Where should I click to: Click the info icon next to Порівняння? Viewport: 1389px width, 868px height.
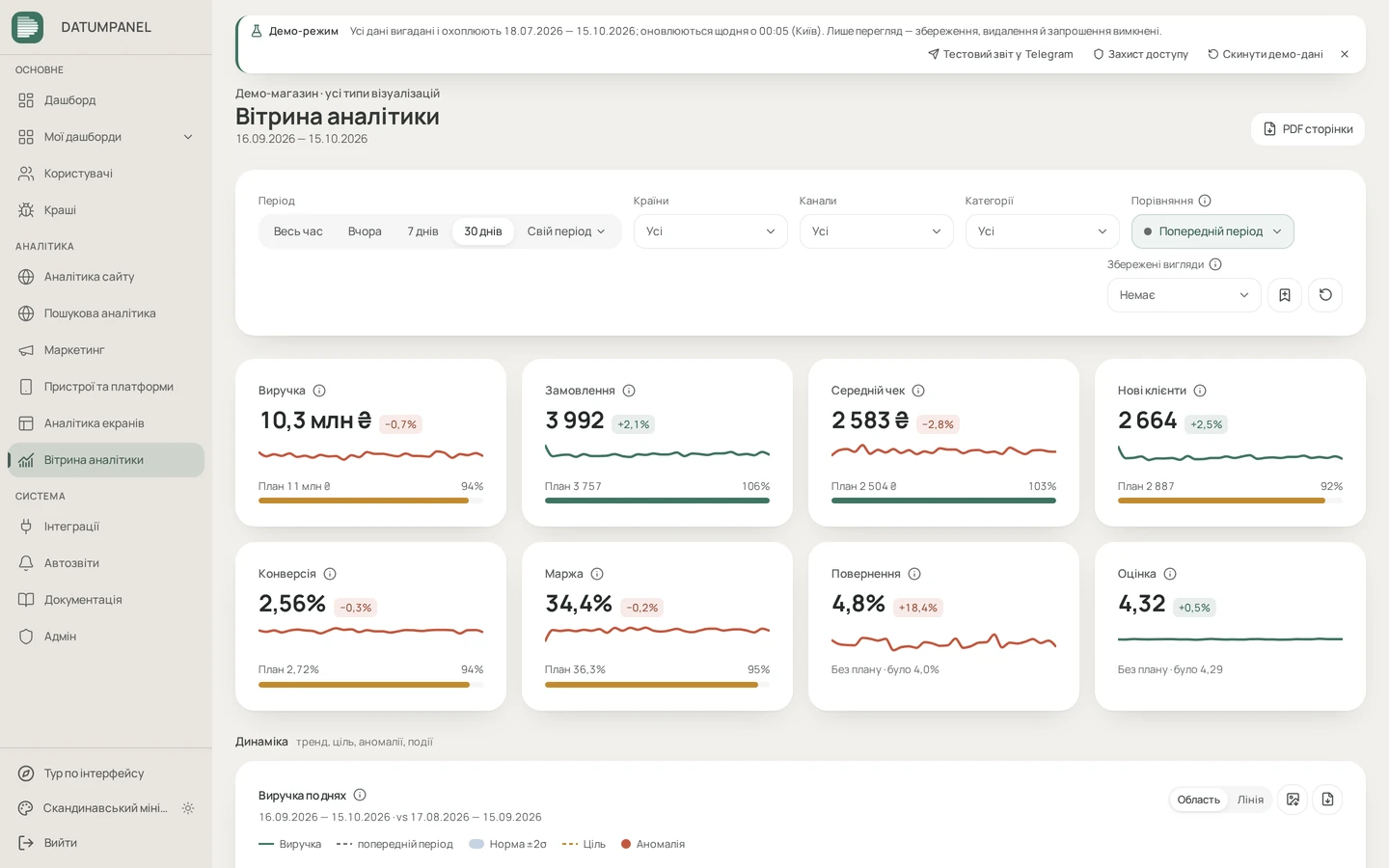(x=1205, y=201)
